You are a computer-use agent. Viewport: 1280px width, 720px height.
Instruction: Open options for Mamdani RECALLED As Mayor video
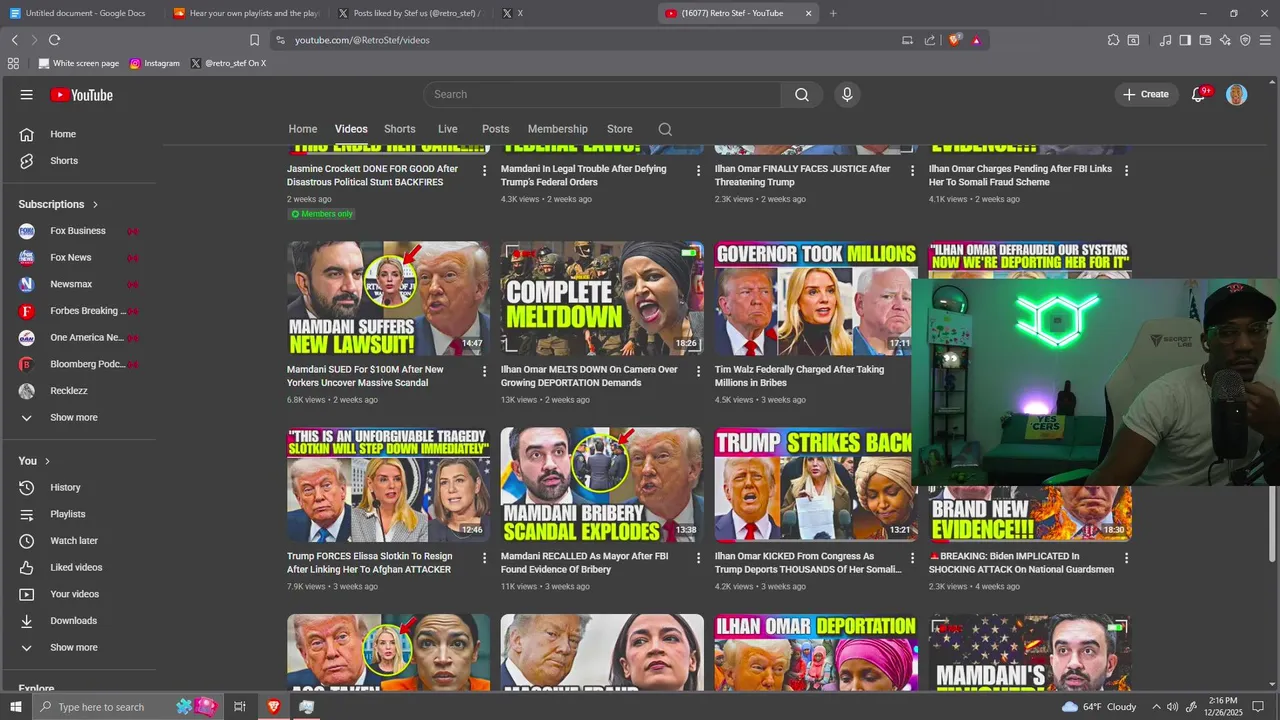[x=699, y=558]
